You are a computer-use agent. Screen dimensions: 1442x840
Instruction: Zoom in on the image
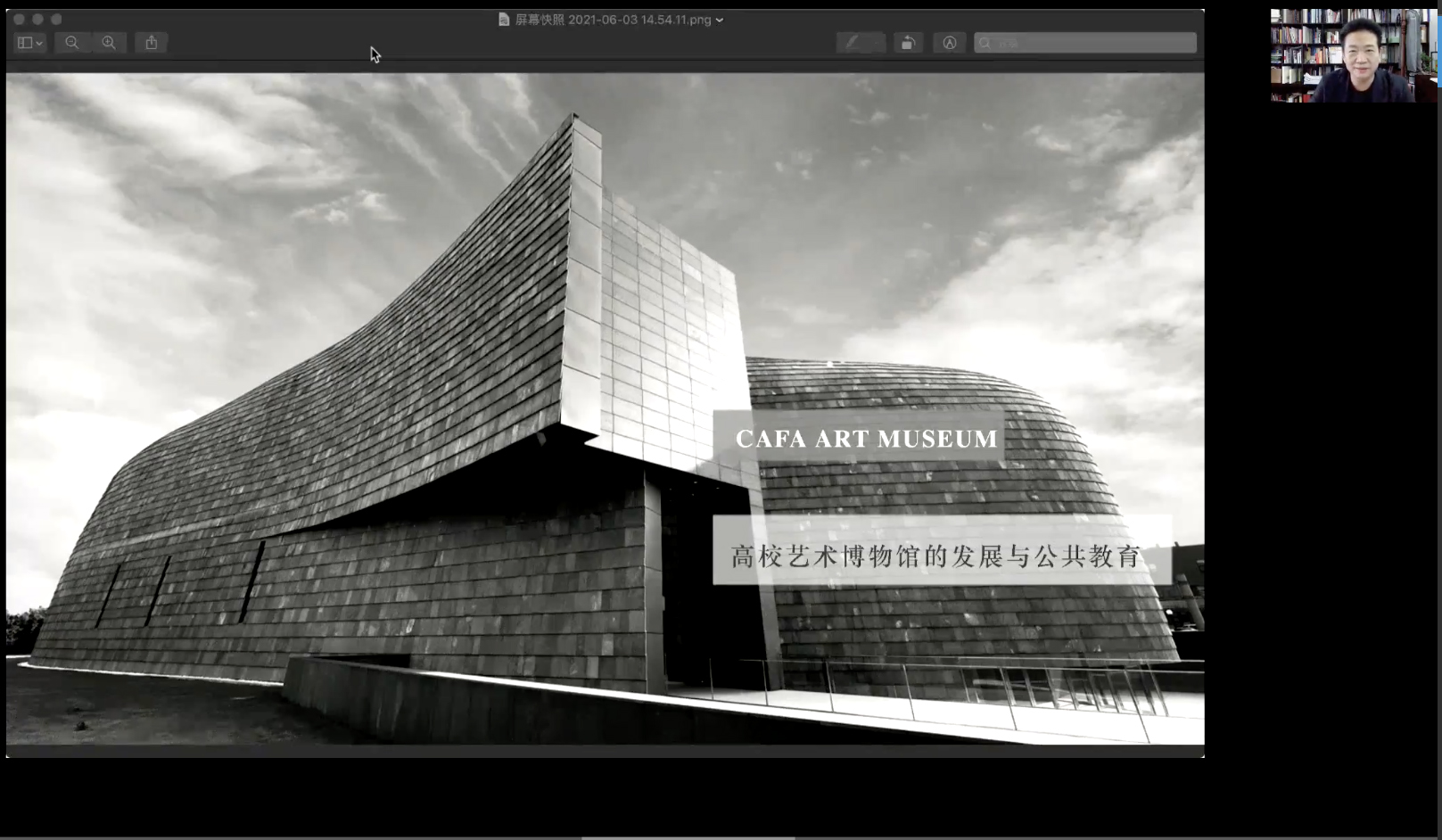109,43
